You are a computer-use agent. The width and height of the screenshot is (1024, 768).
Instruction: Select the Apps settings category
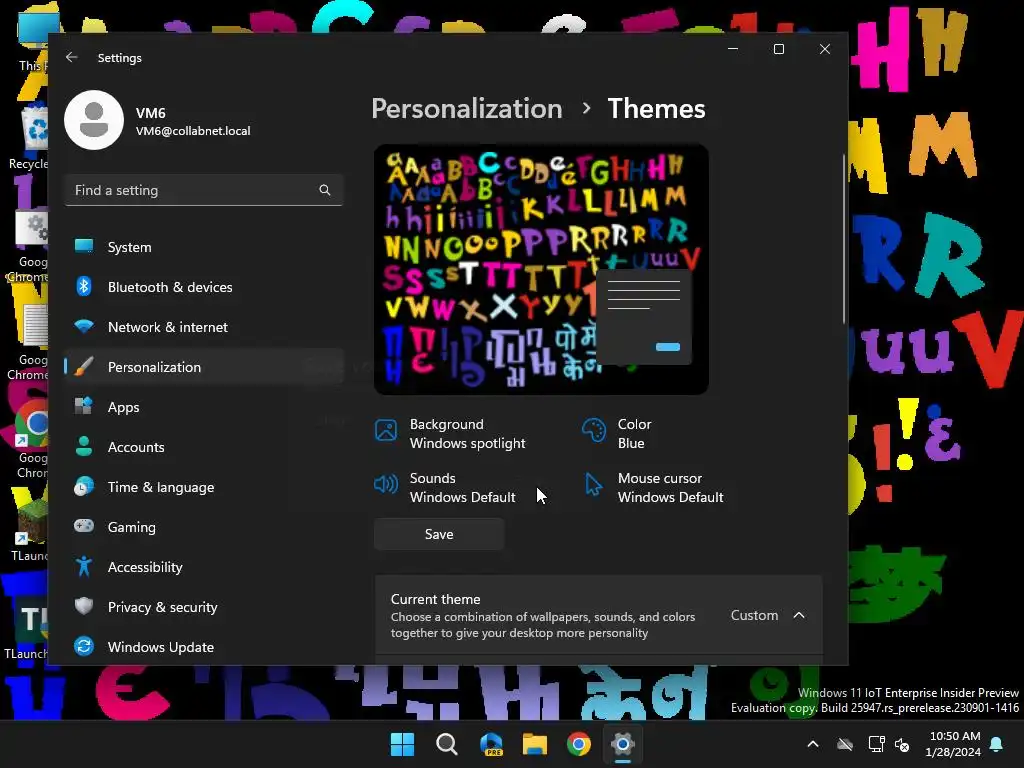coord(204,407)
